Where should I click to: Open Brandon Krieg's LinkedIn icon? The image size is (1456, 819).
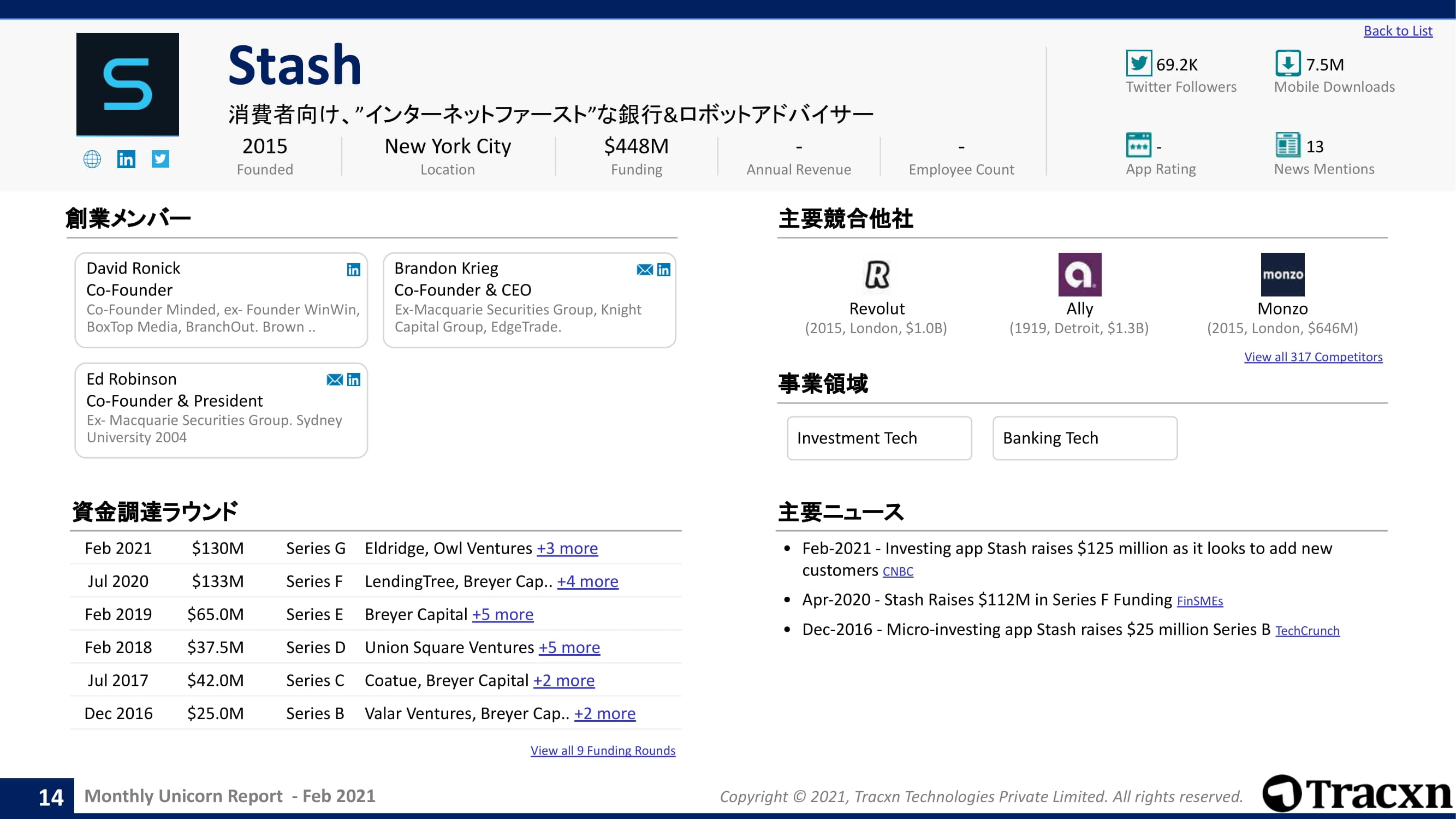tap(663, 270)
